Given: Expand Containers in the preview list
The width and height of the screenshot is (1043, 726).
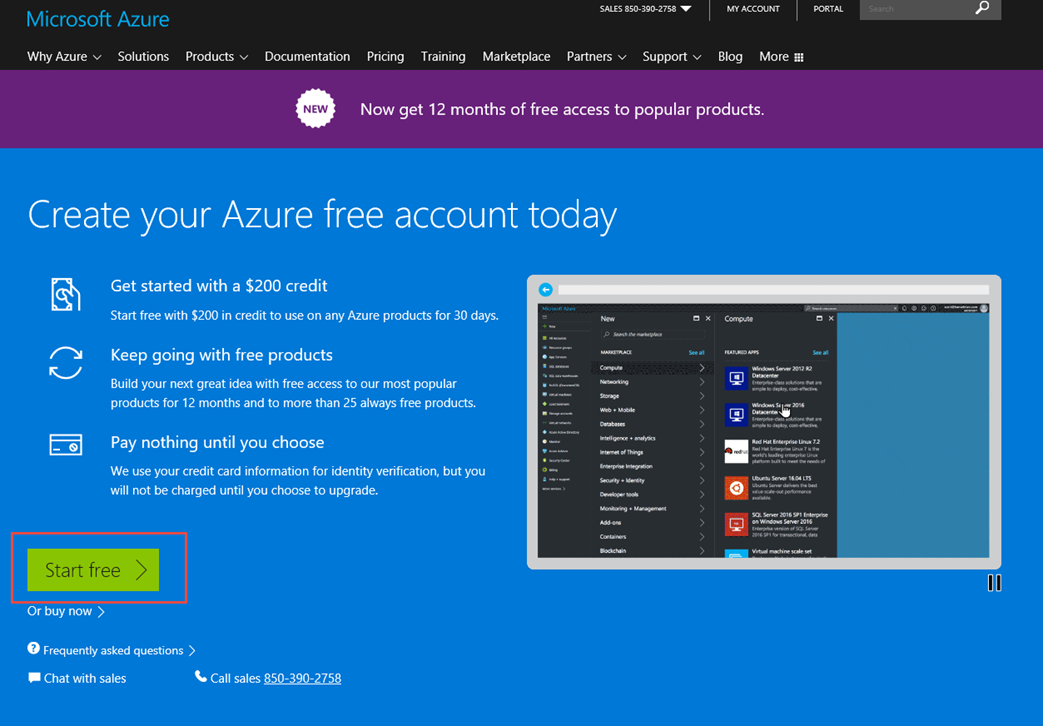Looking at the screenshot, I should pyautogui.click(x=652, y=536).
